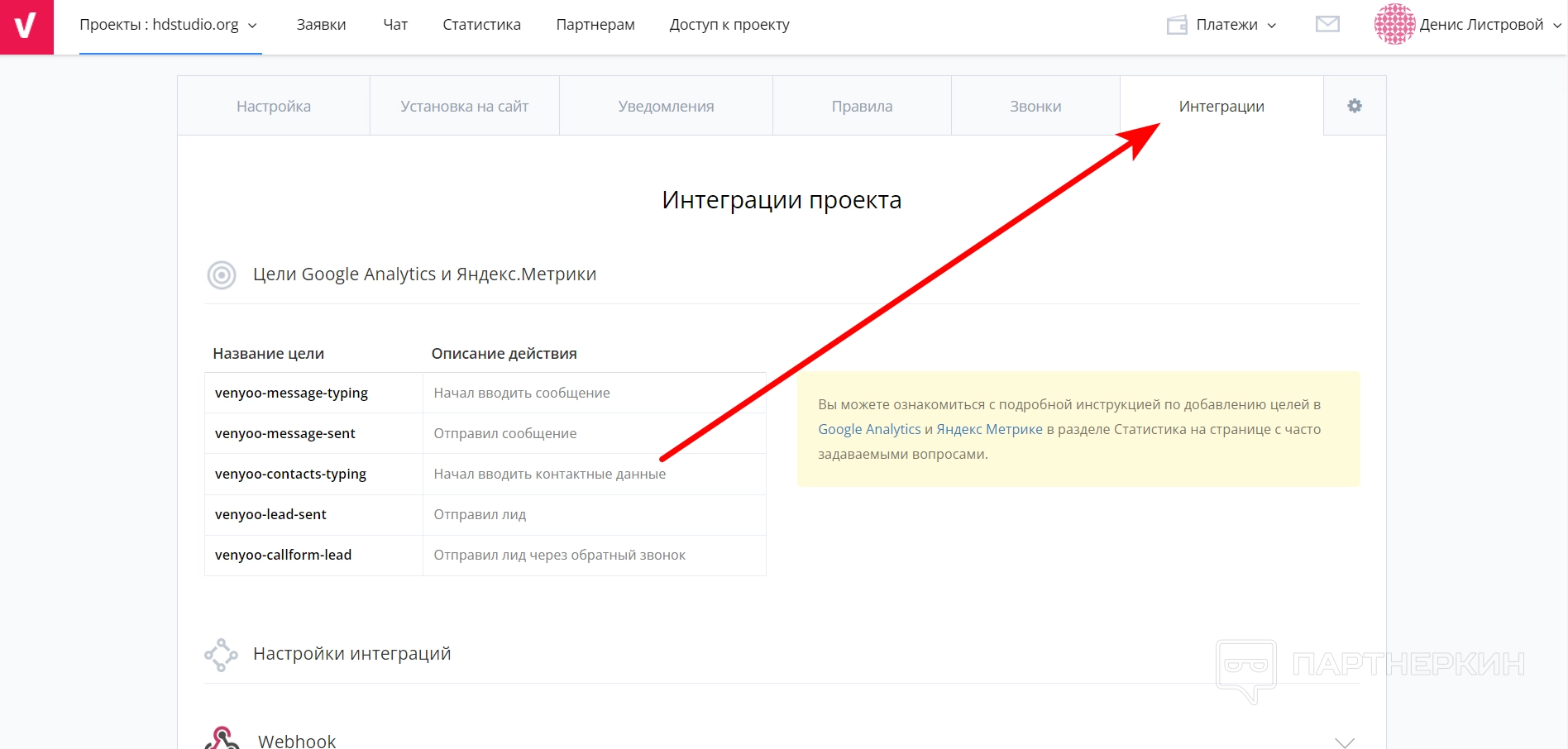
Task: Click the nodes icon beside Настройки интеграций
Action: tap(221, 655)
